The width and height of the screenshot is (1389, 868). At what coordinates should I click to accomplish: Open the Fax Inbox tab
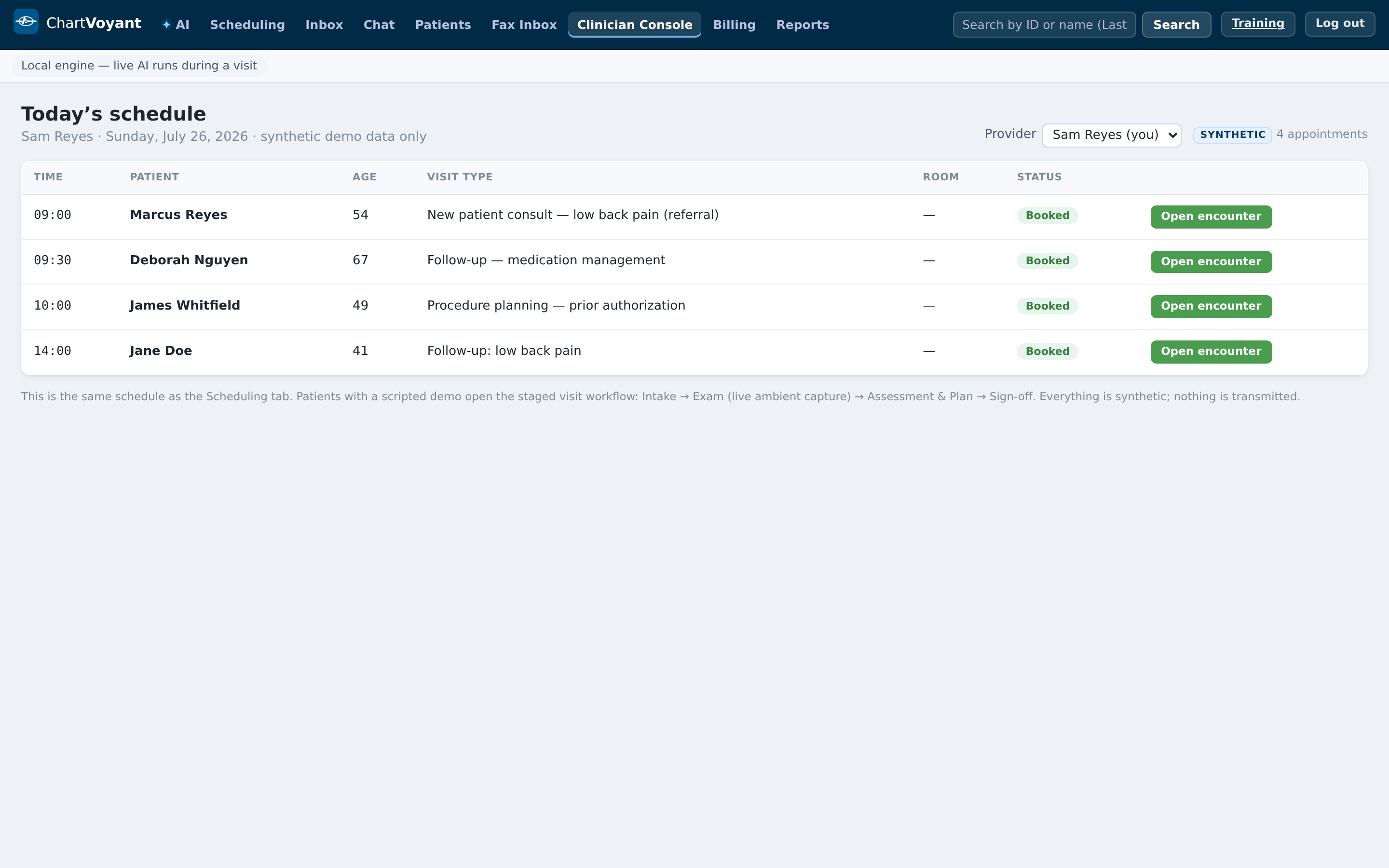(524, 25)
